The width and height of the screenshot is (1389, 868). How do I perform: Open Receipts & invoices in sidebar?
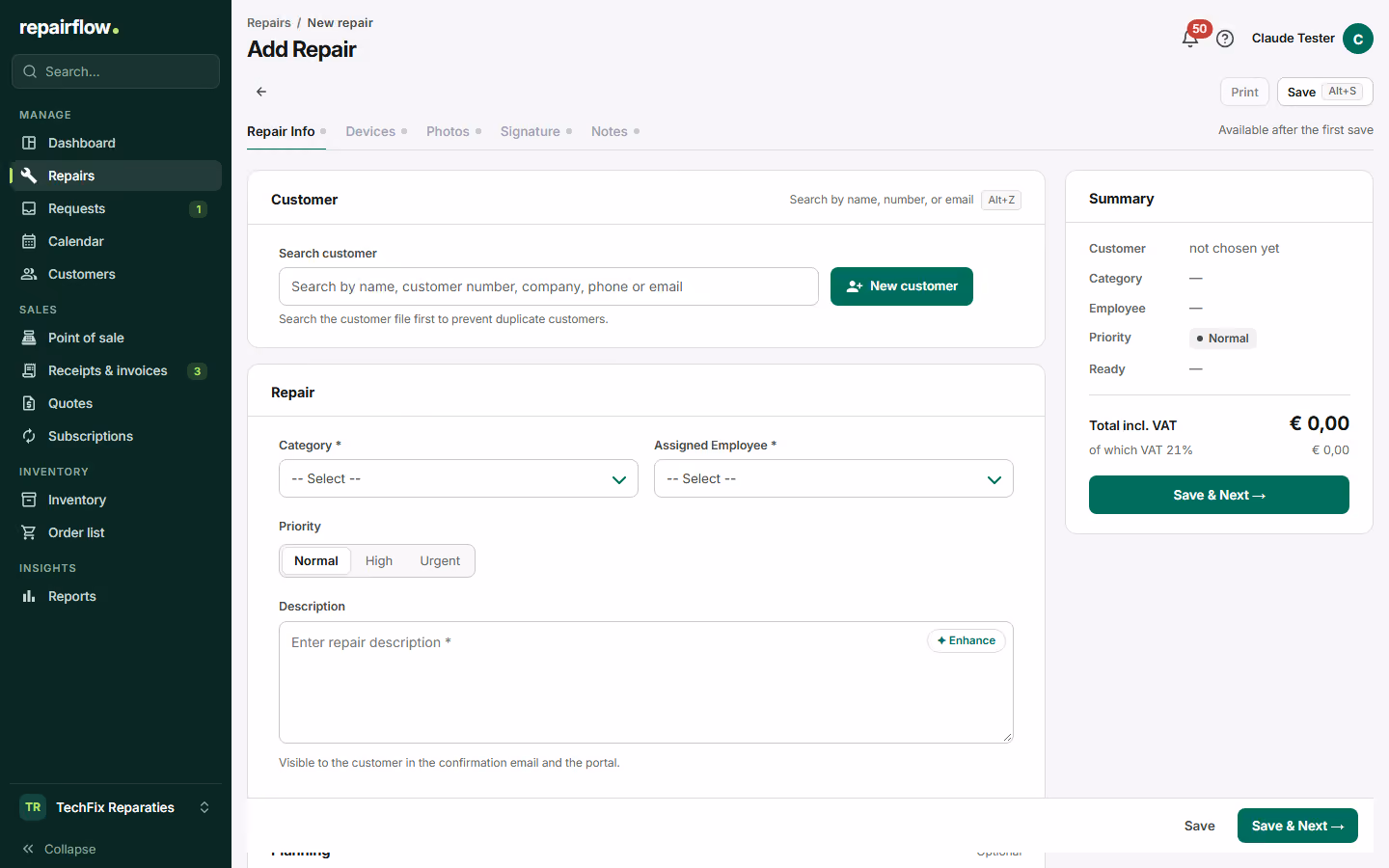point(116,370)
